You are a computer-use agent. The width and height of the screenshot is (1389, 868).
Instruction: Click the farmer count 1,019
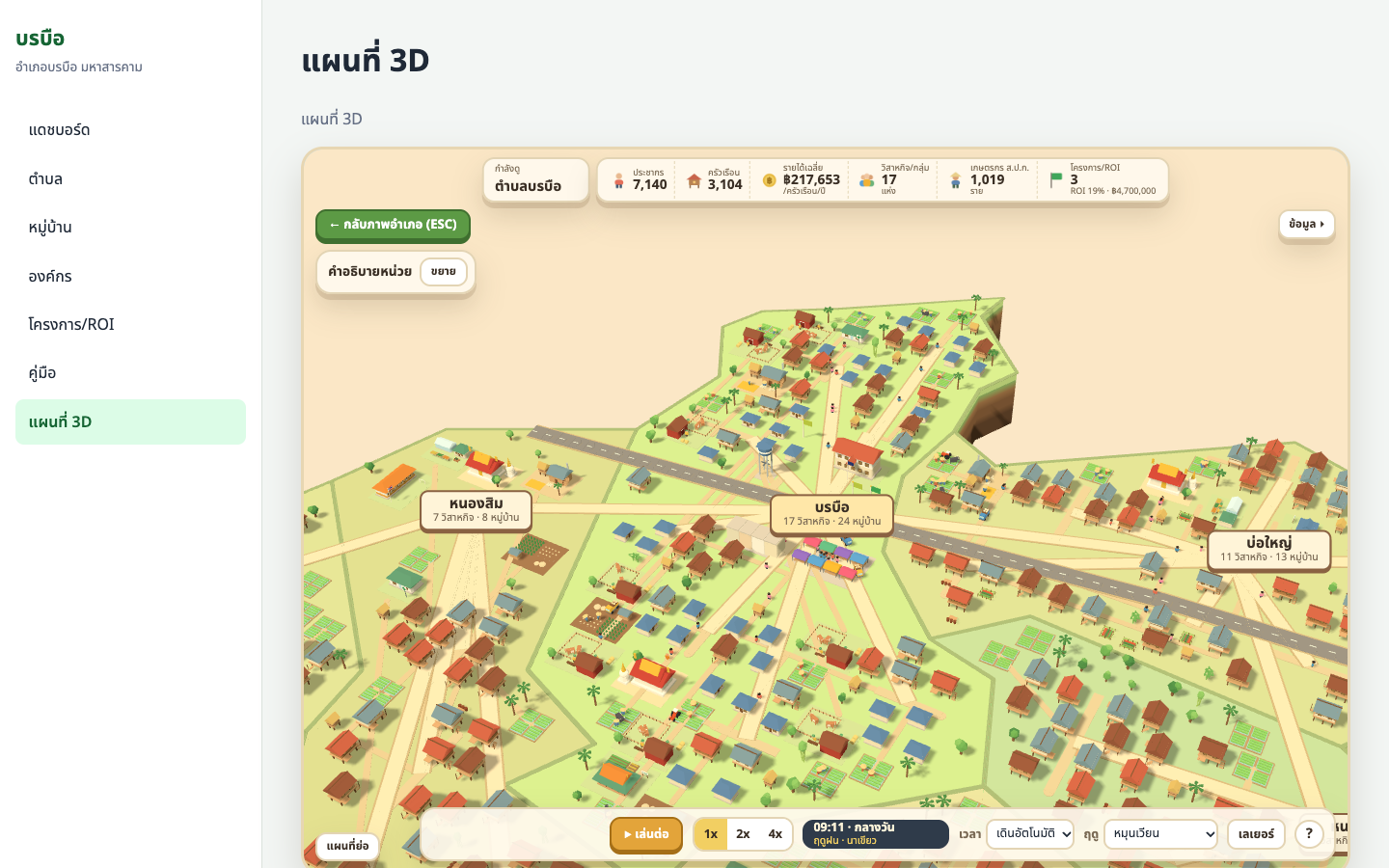click(988, 179)
